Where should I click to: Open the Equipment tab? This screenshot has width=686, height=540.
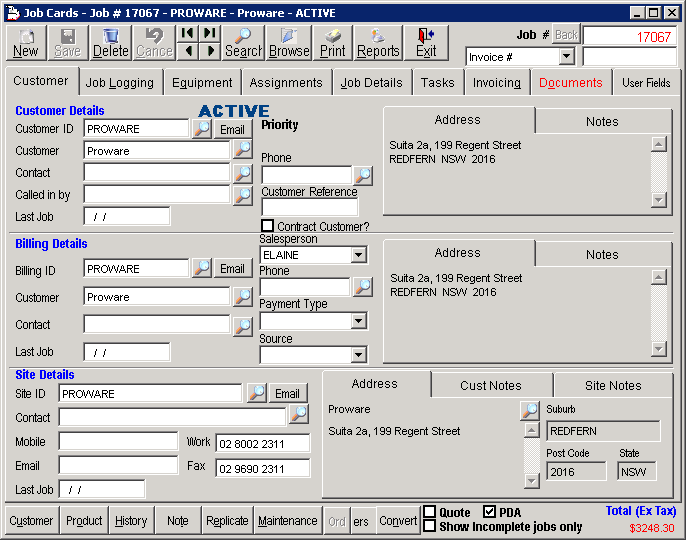pyautogui.click(x=202, y=83)
